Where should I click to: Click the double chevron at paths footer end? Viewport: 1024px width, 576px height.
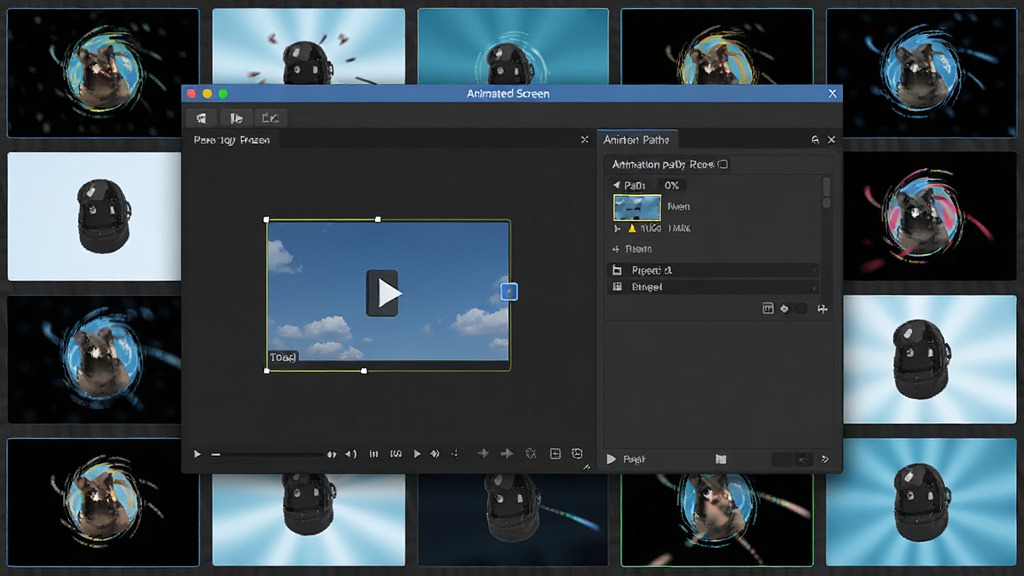tap(825, 459)
